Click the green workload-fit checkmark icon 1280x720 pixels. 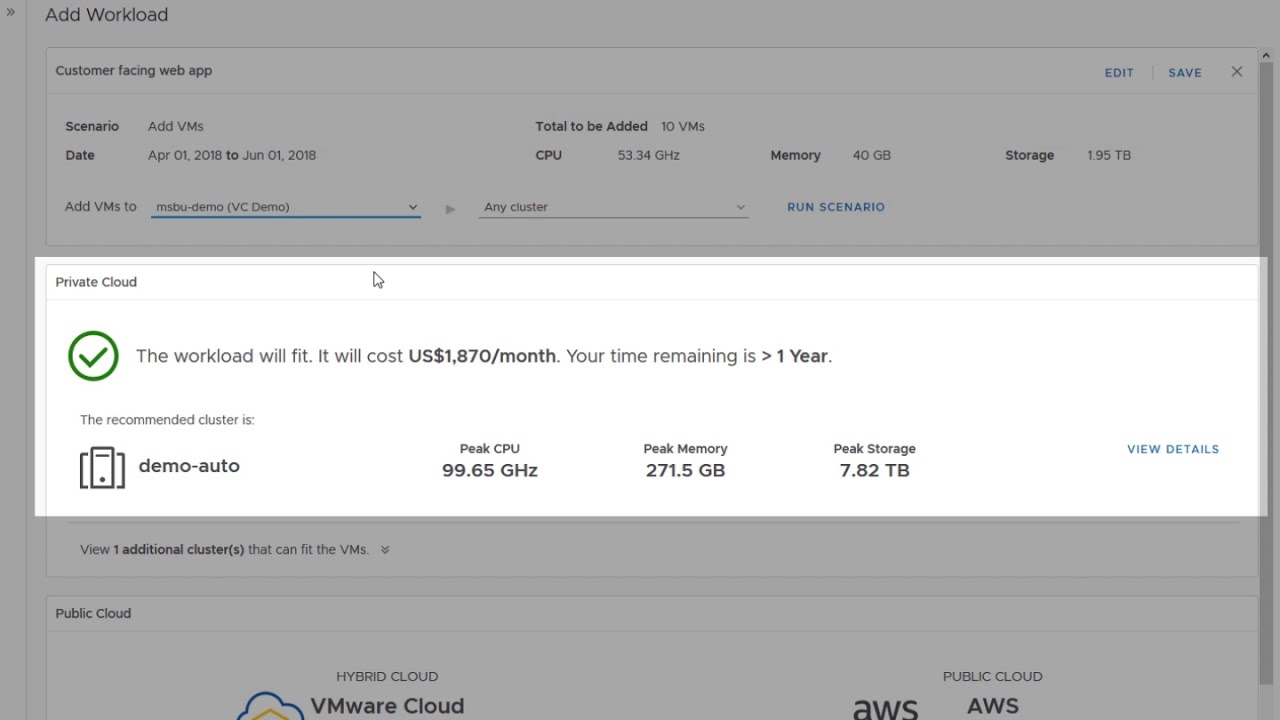click(x=93, y=356)
